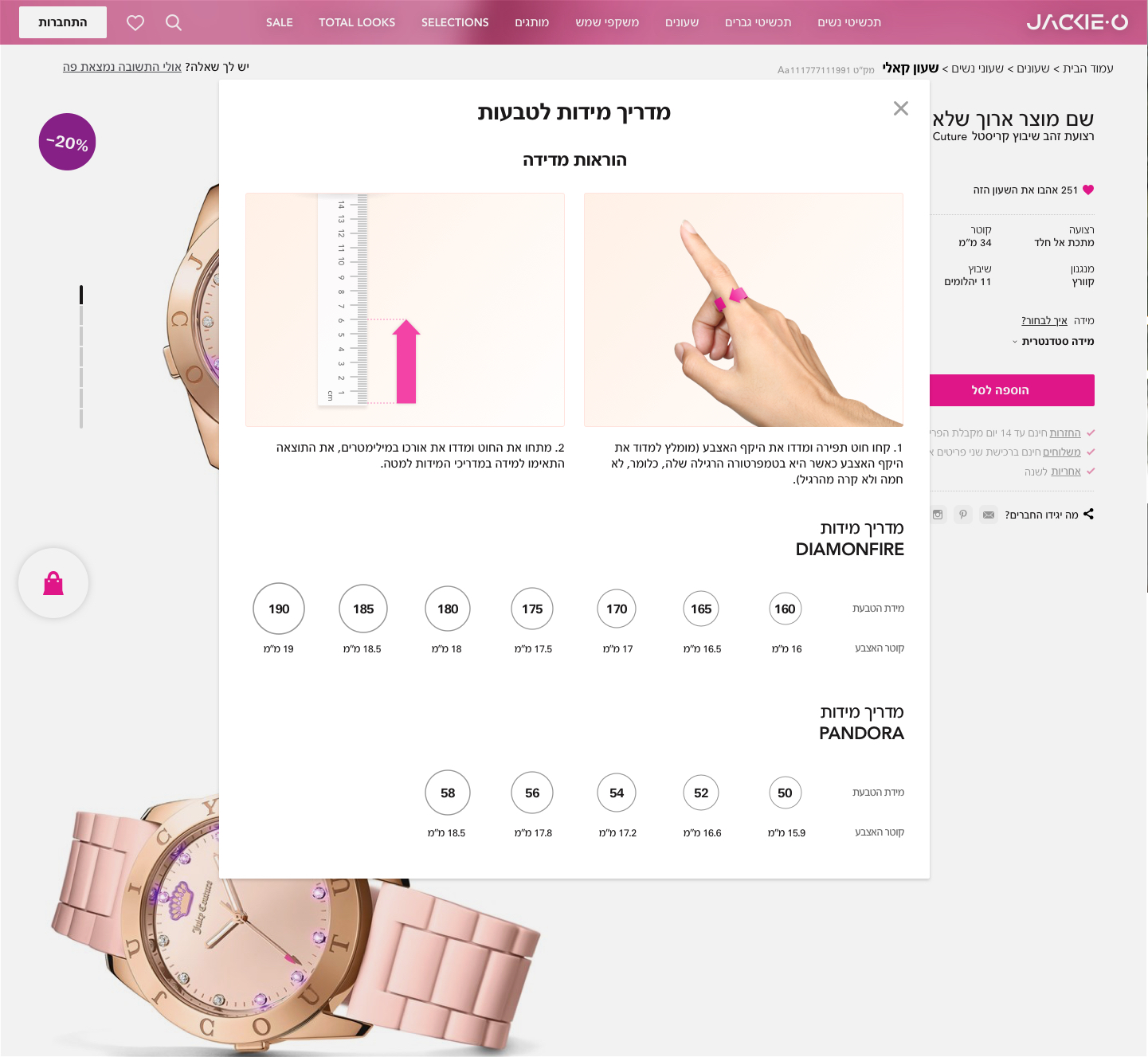Close the ring size guide modal
1148x1057 pixels.
[901, 108]
